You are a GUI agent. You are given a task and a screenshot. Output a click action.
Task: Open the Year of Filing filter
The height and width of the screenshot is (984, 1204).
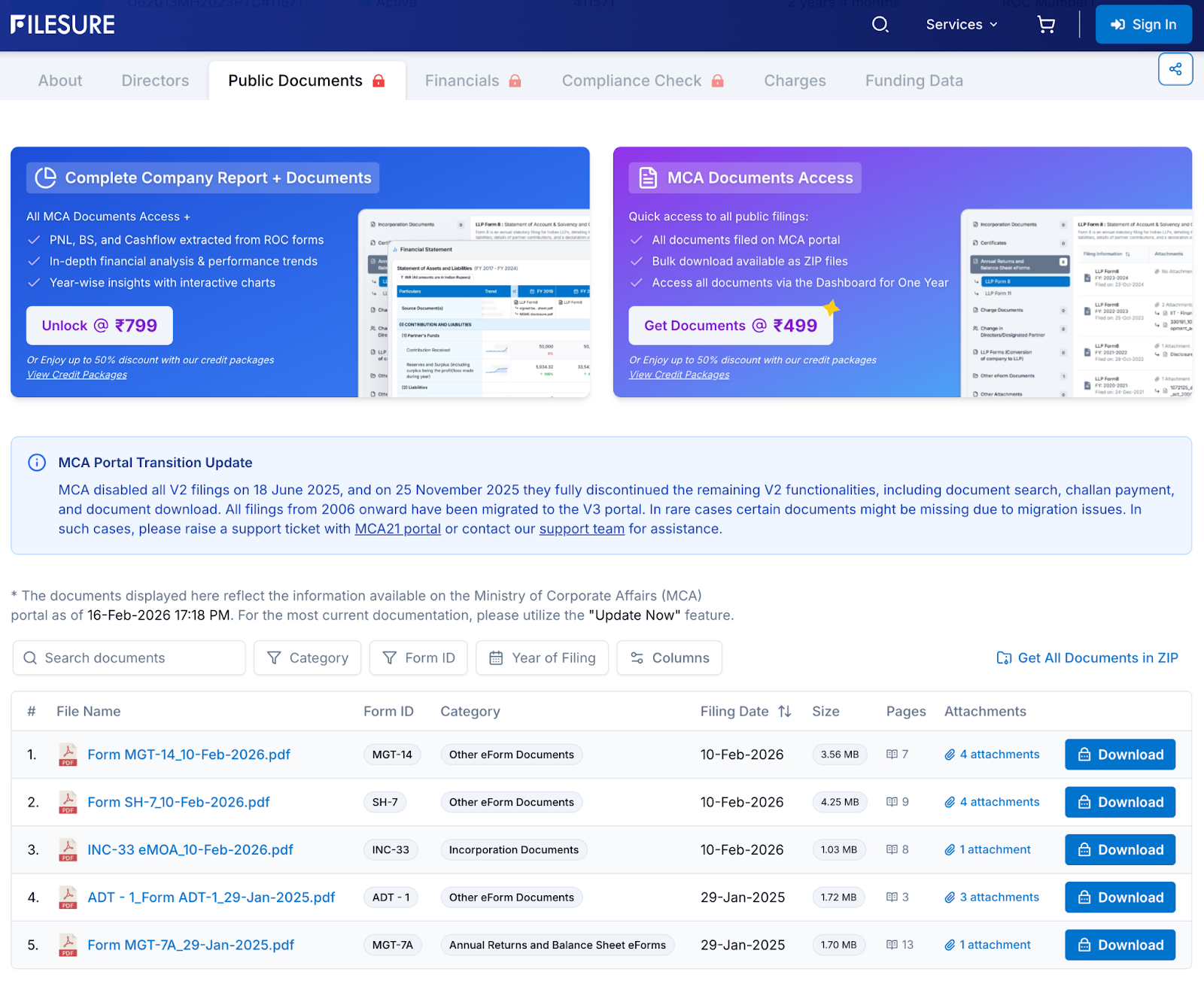[542, 658]
